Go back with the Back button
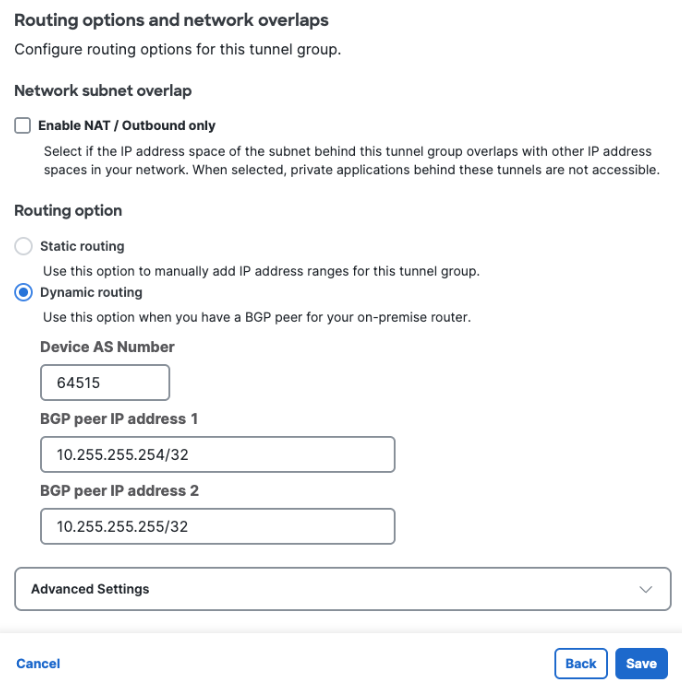Image resolution: width=682 pixels, height=687 pixels. pyautogui.click(x=581, y=664)
